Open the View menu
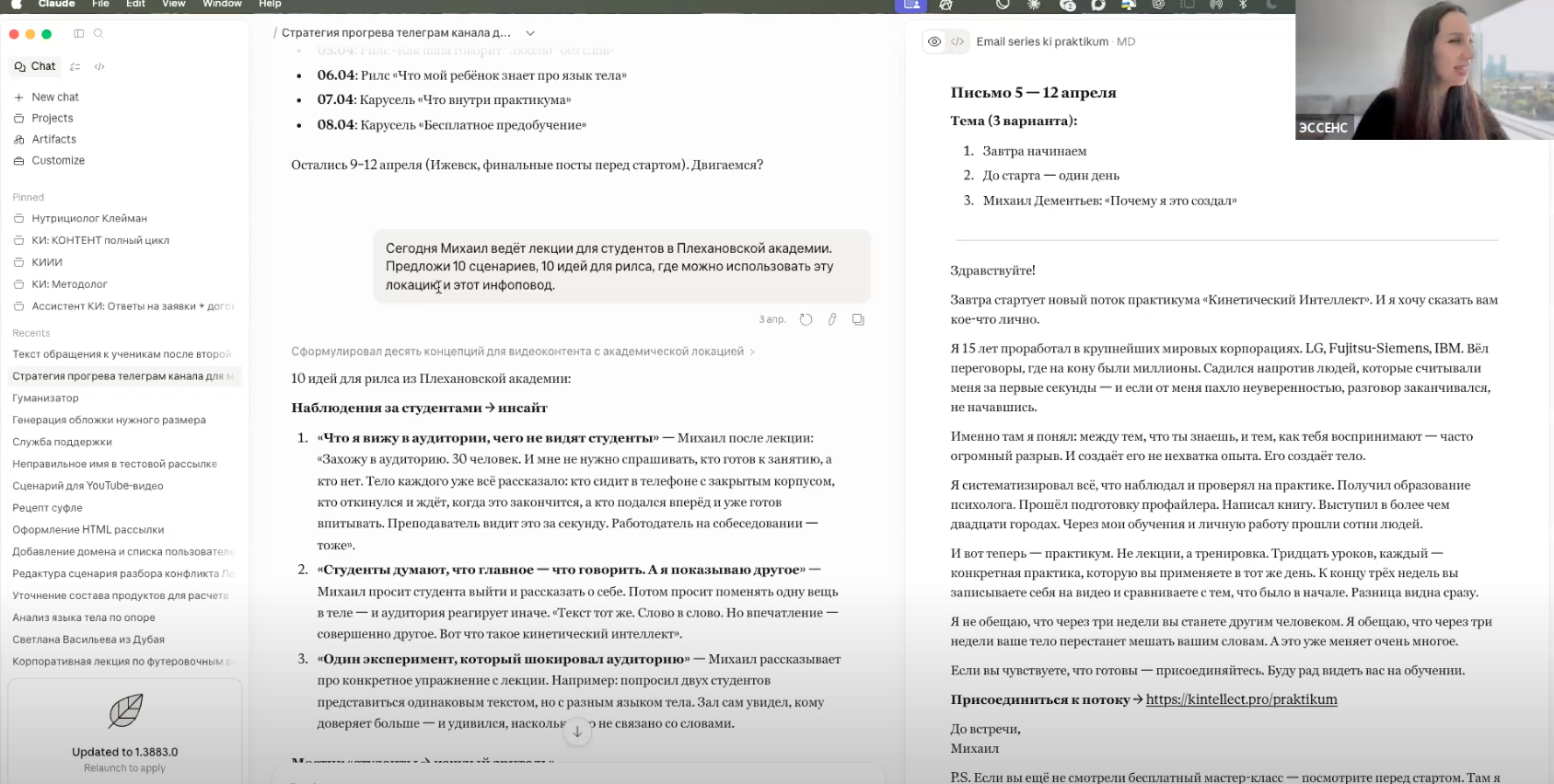The height and width of the screenshot is (784, 1554). [x=173, y=5]
